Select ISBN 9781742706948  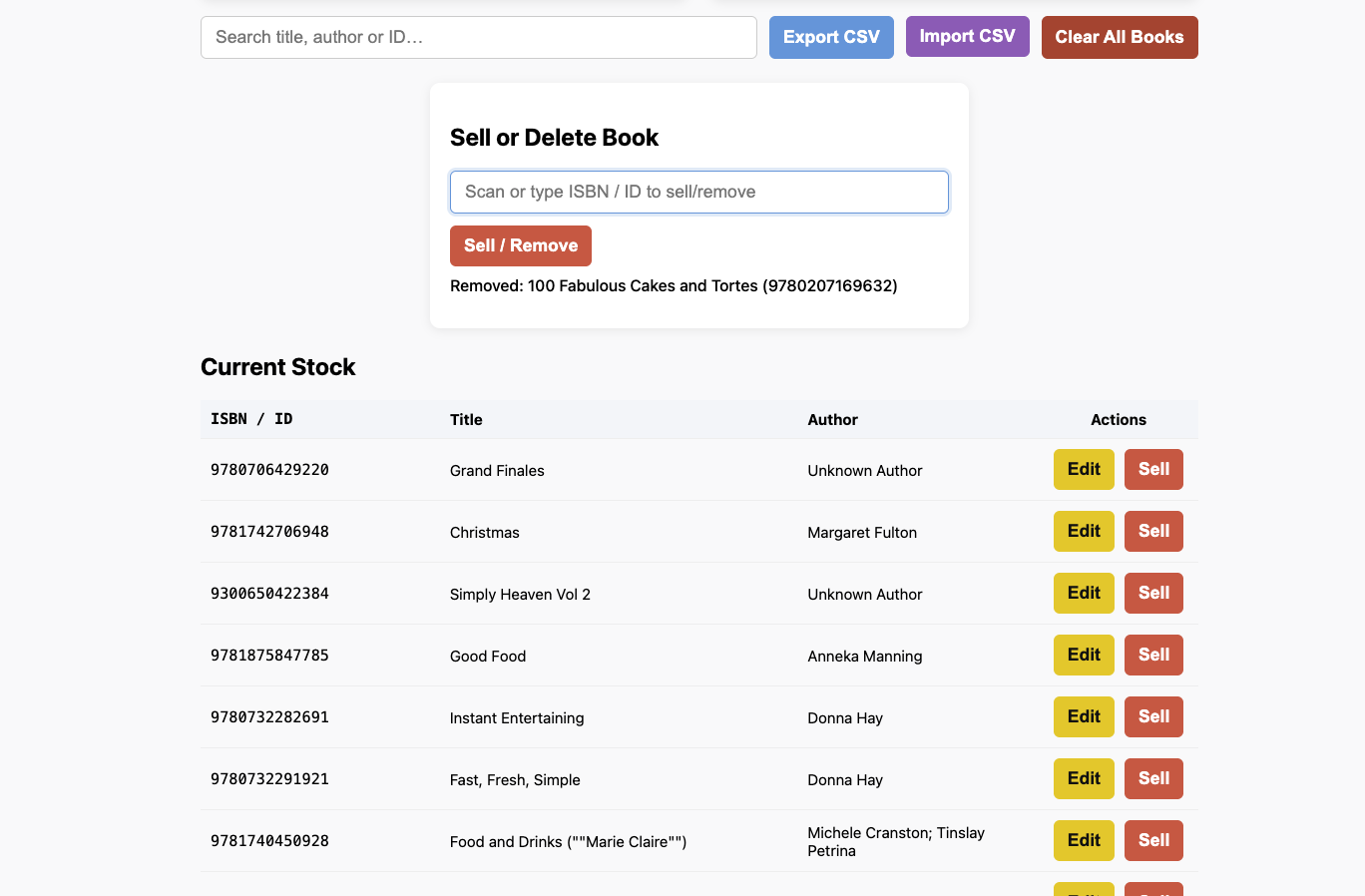pyautogui.click(x=269, y=532)
